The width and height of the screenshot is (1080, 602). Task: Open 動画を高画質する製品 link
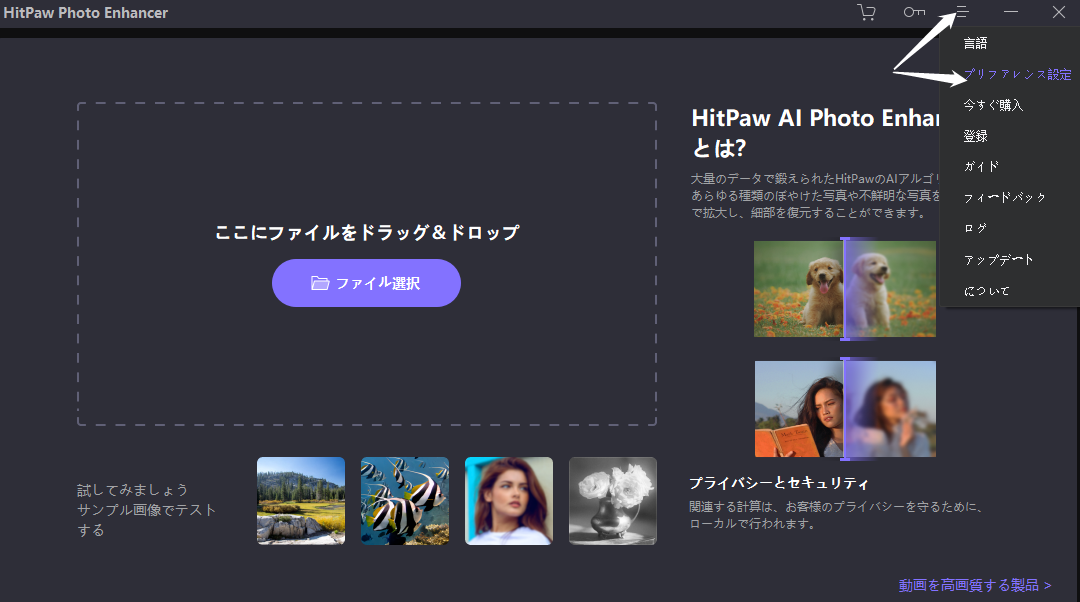975,585
